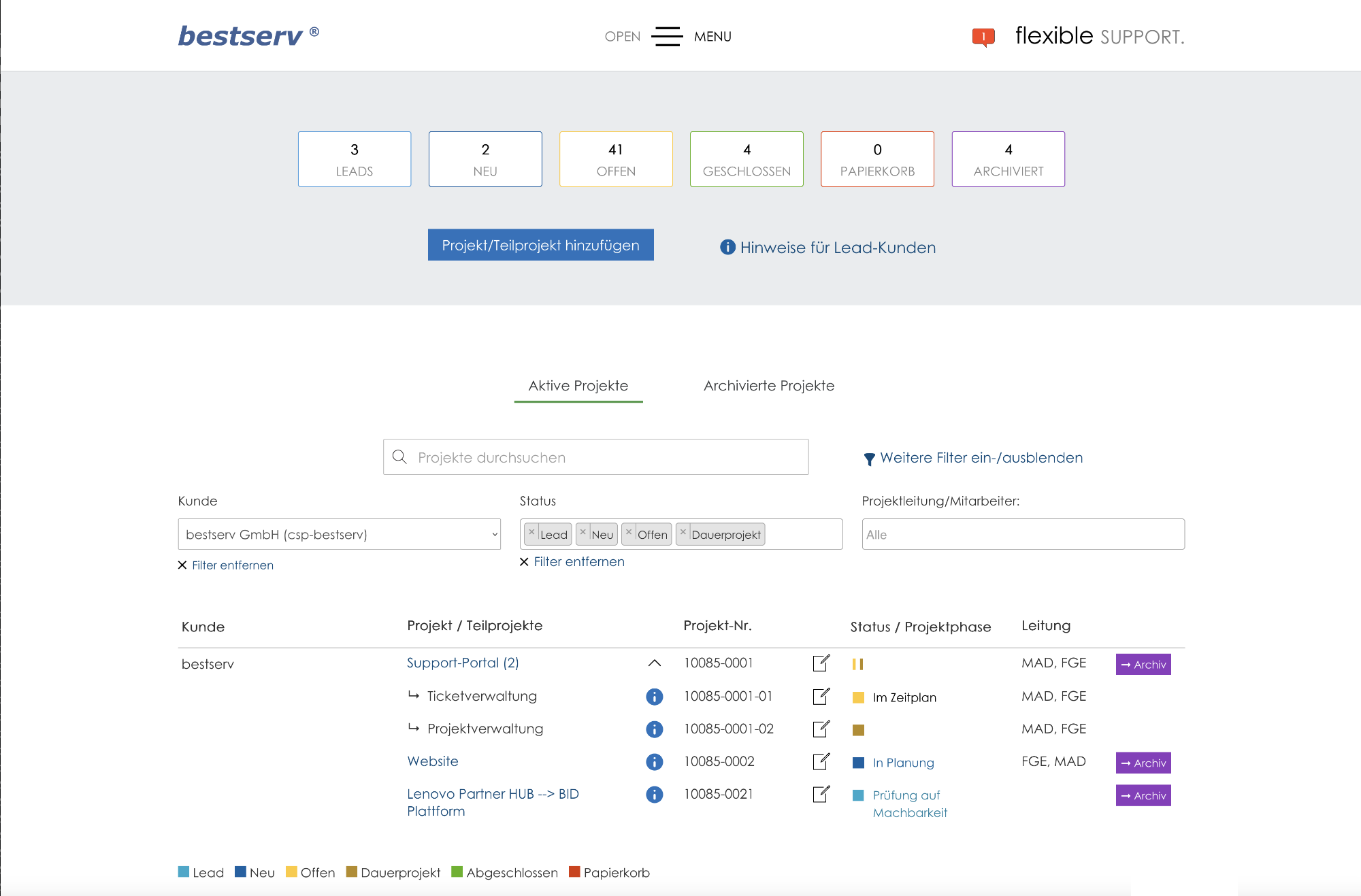Open the Support-Portal (2) project link
The height and width of the screenshot is (896, 1361).
click(x=463, y=663)
